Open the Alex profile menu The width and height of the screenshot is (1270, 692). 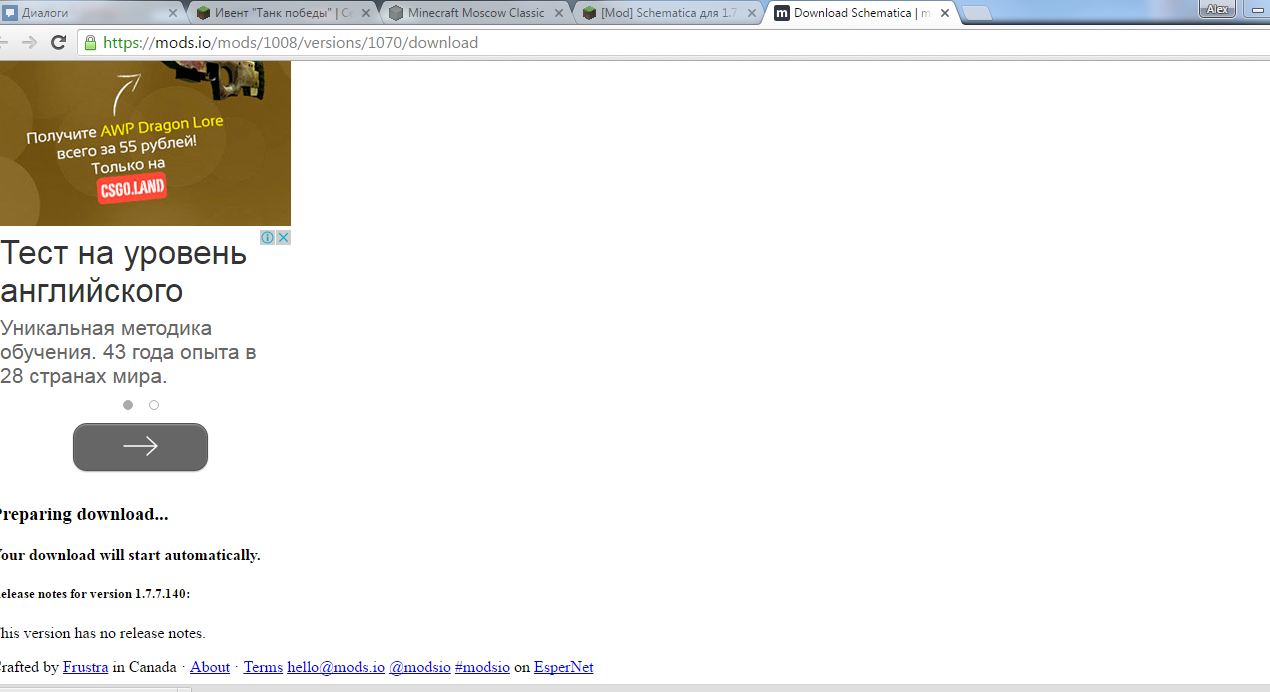coord(1217,9)
